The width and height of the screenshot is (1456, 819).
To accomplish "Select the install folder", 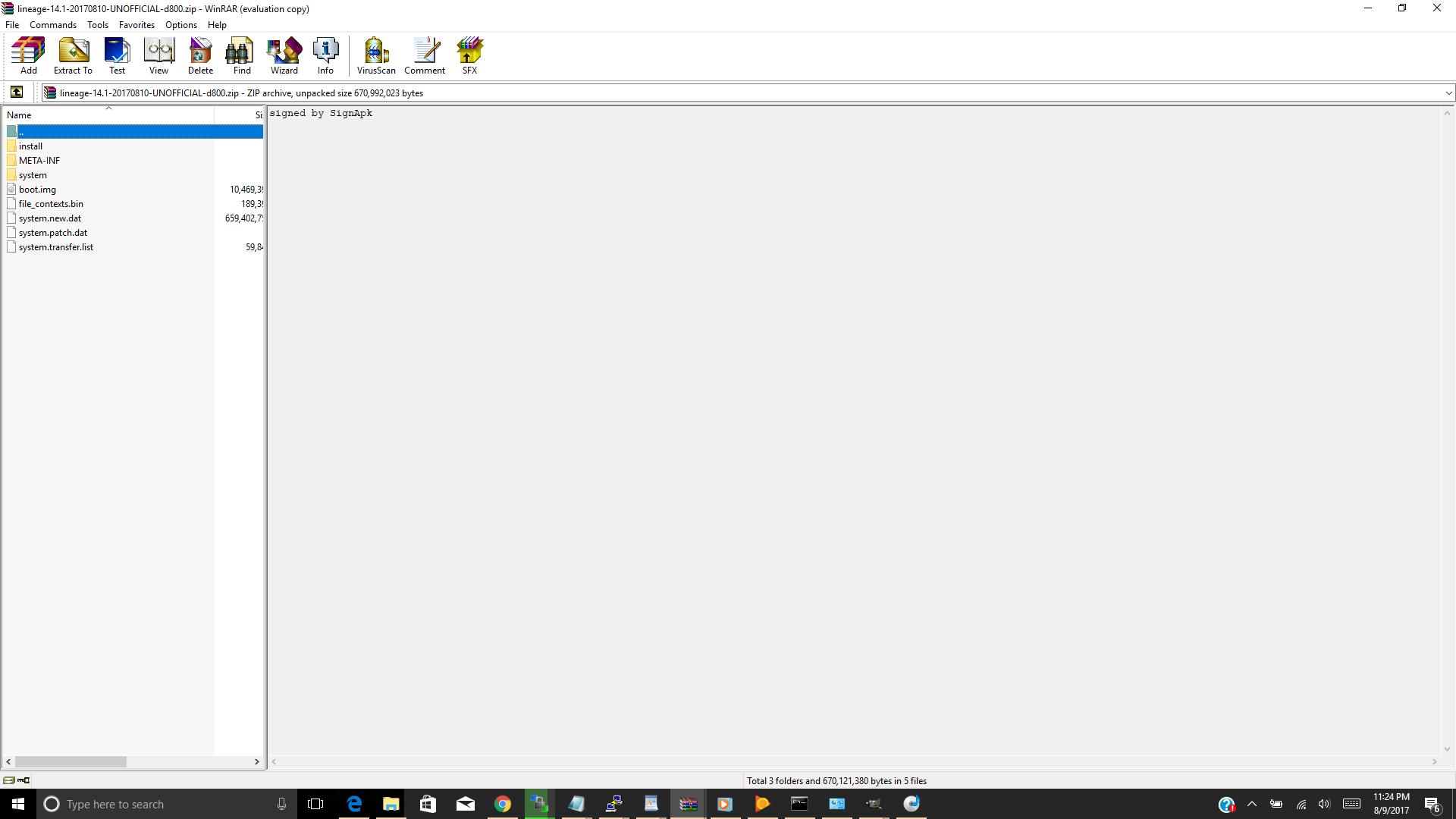I will (x=30, y=146).
